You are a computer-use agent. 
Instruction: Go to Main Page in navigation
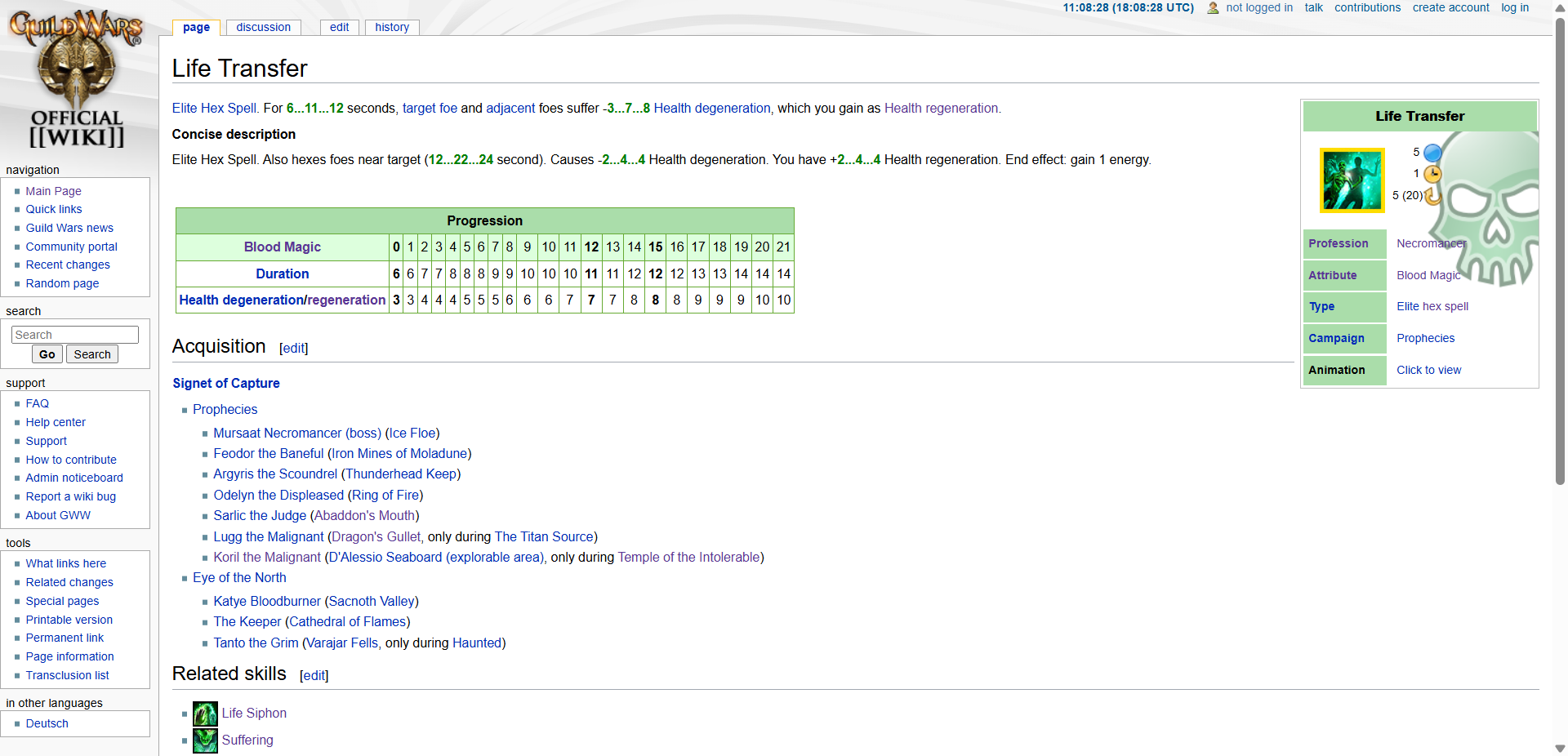53,191
